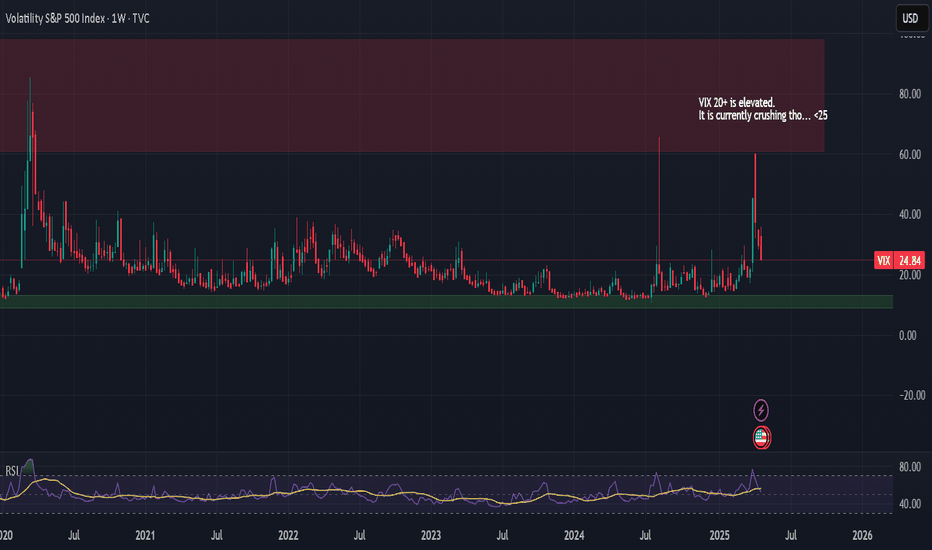The width and height of the screenshot is (932, 550).
Task: Select the red resistance zone rectangle
Action: (412, 96)
